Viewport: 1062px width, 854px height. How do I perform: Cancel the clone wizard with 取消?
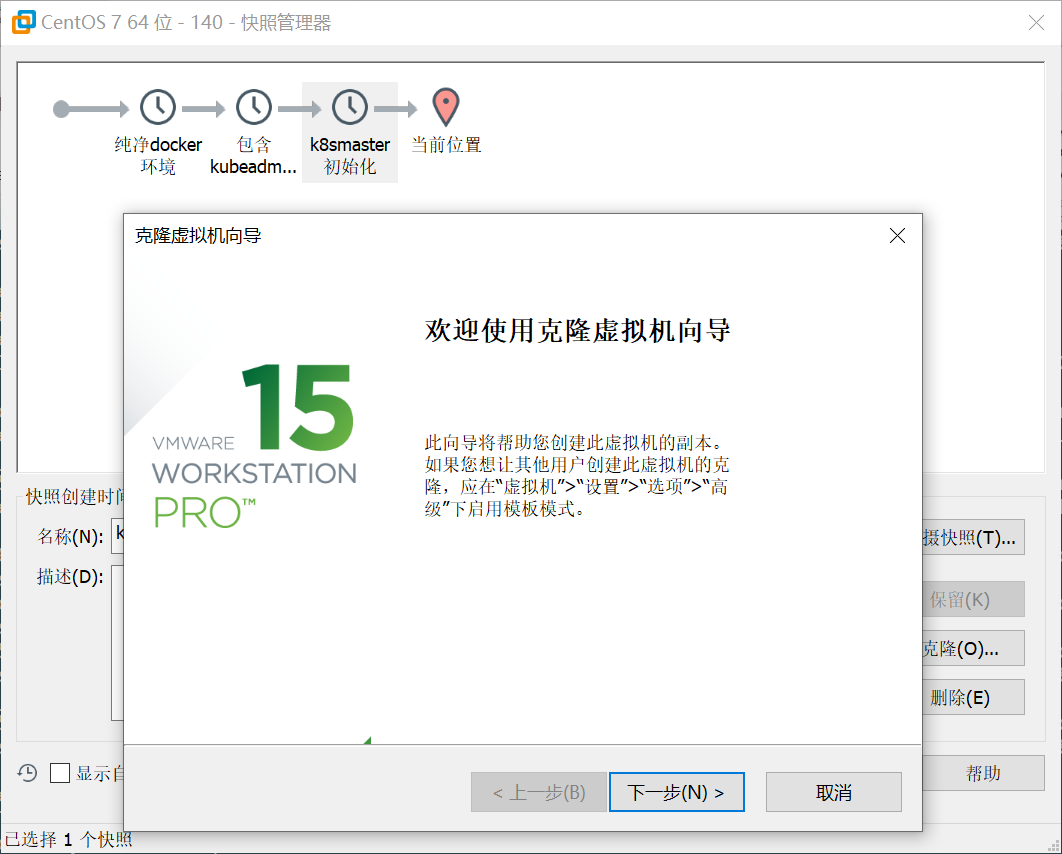tap(833, 793)
